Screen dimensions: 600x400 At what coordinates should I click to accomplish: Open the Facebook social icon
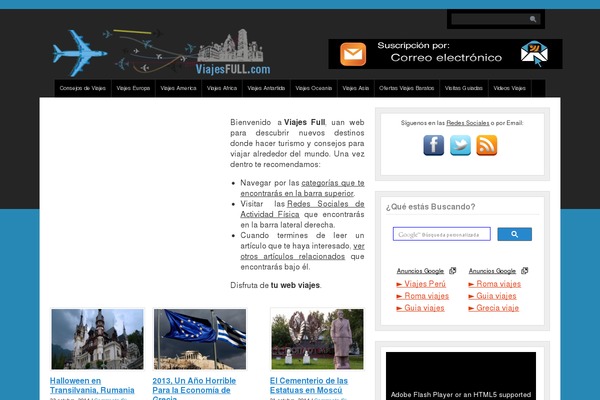tap(434, 145)
